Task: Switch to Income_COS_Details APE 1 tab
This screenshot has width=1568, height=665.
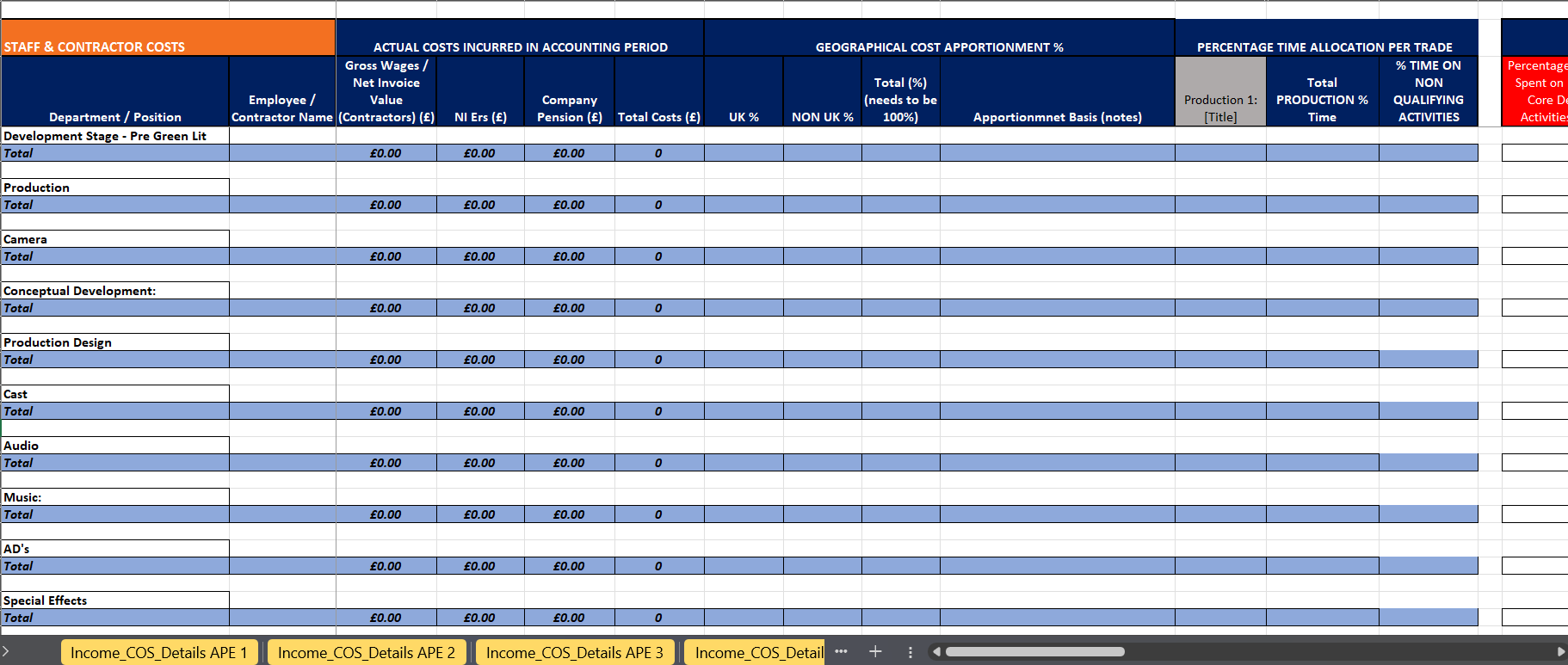Action: pyautogui.click(x=159, y=653)
